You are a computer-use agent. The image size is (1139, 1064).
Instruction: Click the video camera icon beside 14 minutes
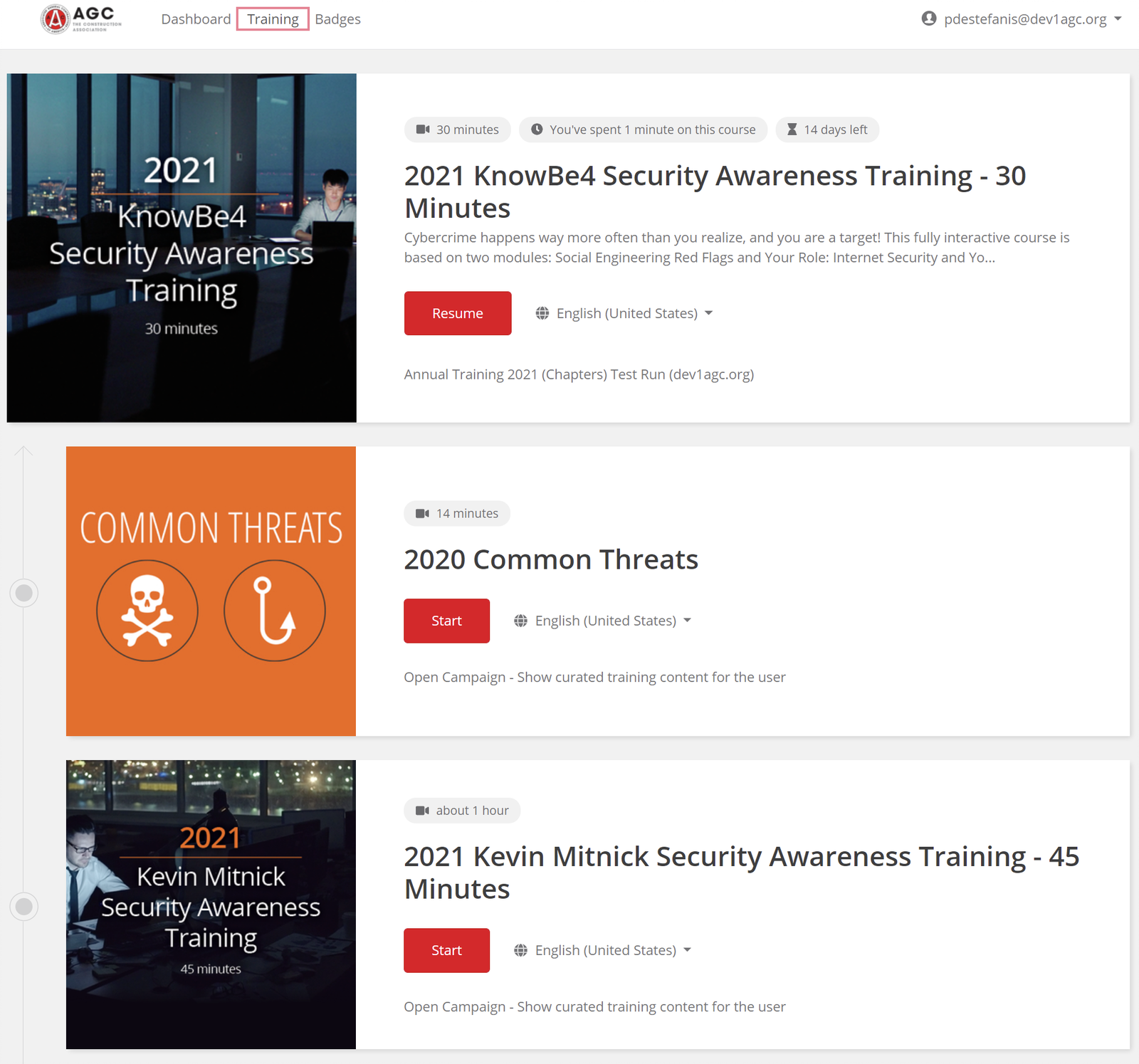(422, 513)
